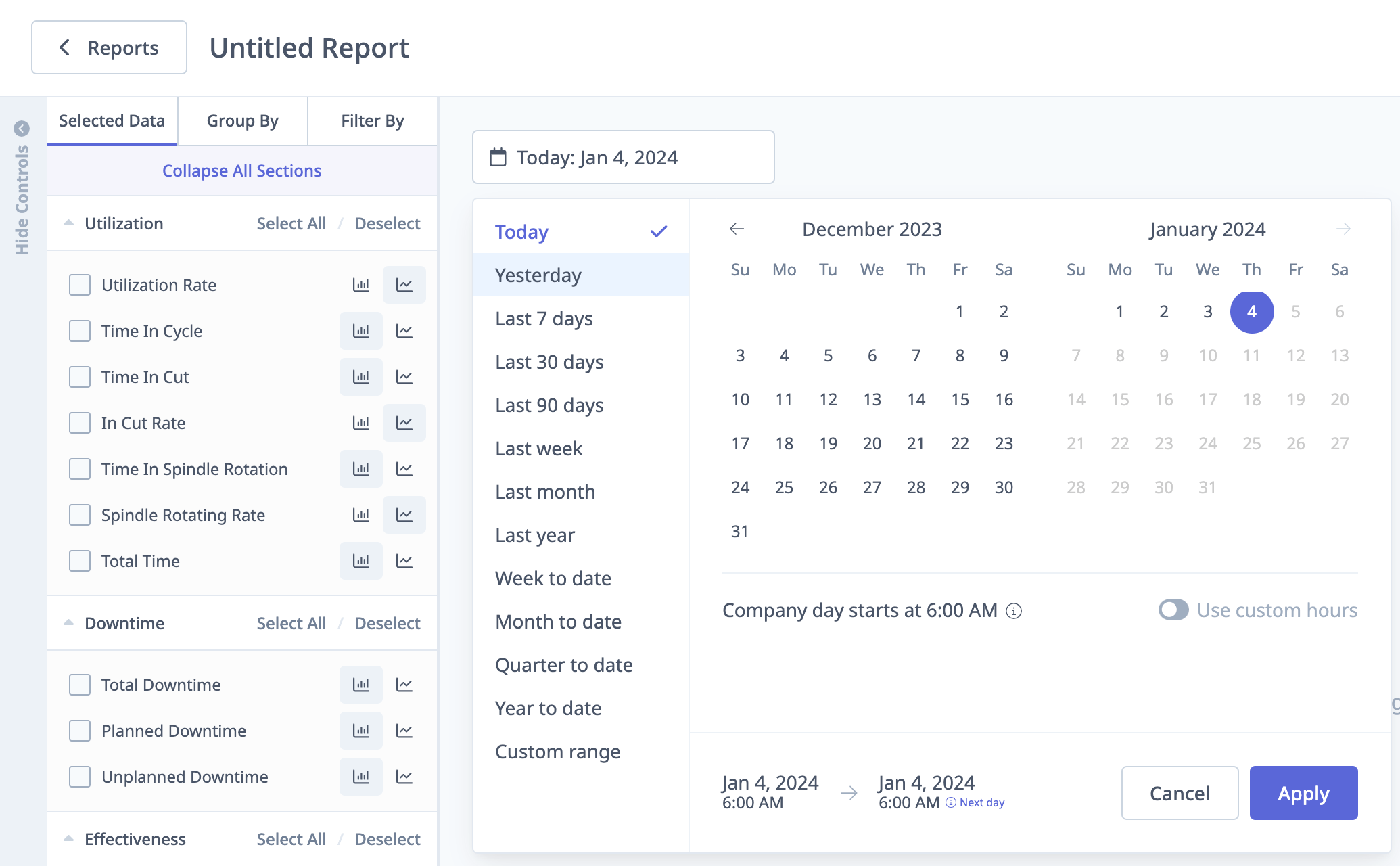Collapse the Downtime section
This screenshot has width=1400, height=866.
click(x=68, y=623)
